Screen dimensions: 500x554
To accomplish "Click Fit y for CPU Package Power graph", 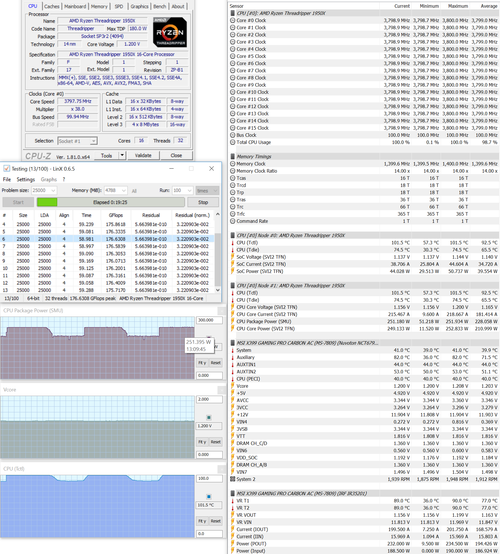I will [x=202, y=363].
